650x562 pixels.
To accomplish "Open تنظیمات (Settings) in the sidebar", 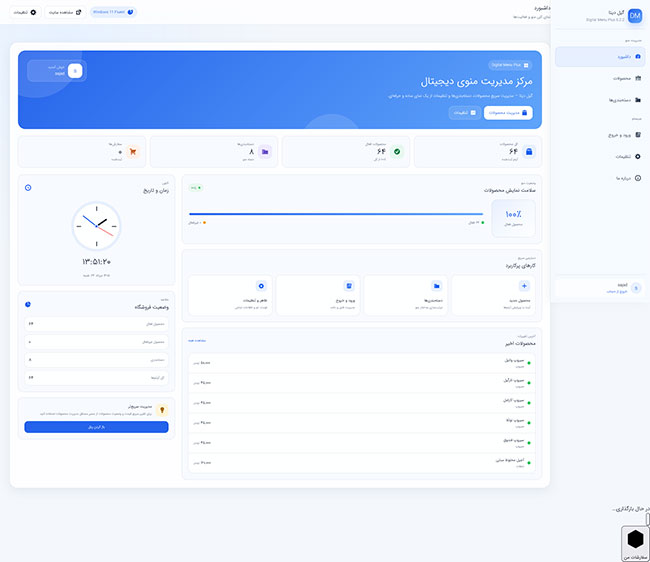I will coord(600,156).
